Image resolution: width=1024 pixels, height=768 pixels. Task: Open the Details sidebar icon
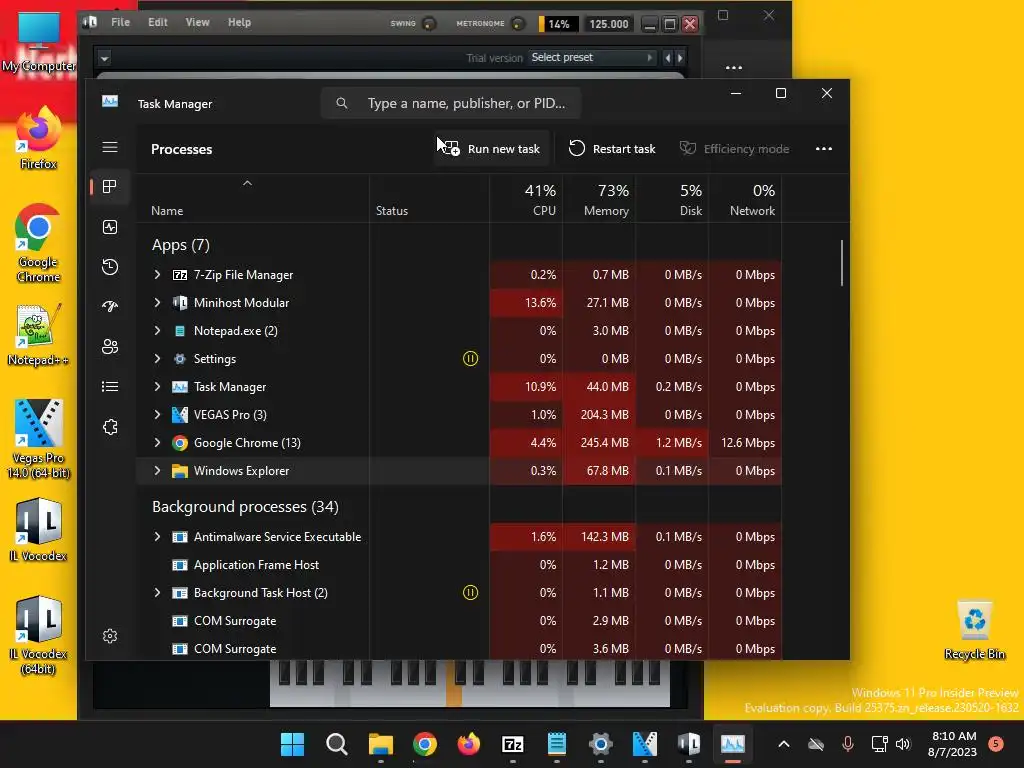[x=110, y=387]
